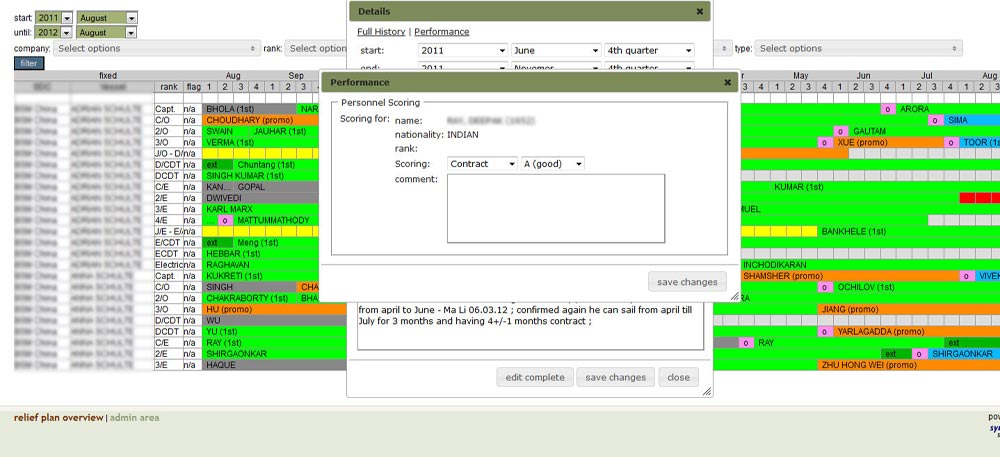The height and width of the screenshot is (457, 1000).
Task: Select the BHOLA (1st) schedule bar
Action: click(250, 109)
